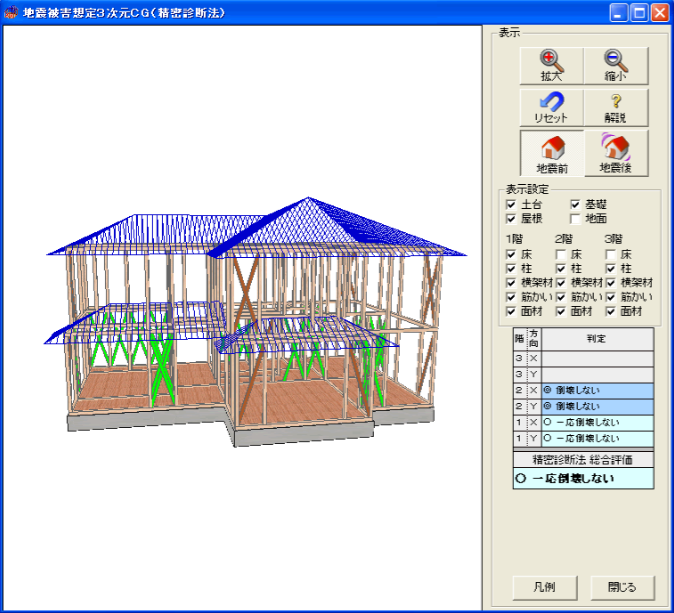The width and height of the screenshot is (674, 613).
Task: Toggle the 3階 横架材 checkbox
Action: (611, 283)
